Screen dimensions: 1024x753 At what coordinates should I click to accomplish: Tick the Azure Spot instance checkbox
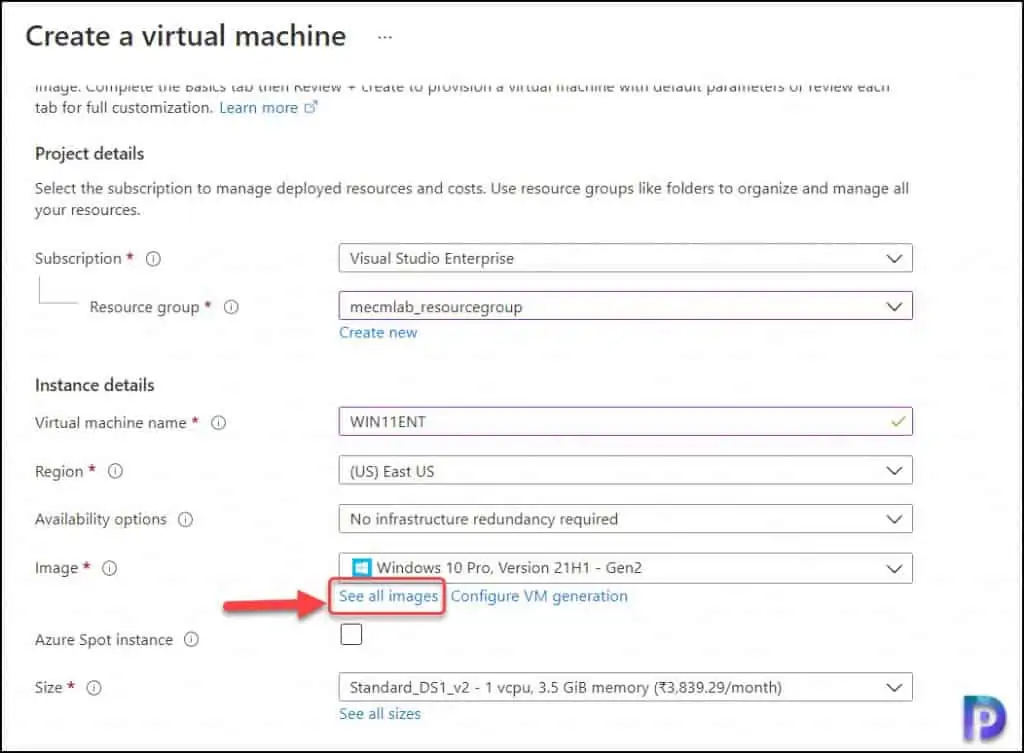351,634
